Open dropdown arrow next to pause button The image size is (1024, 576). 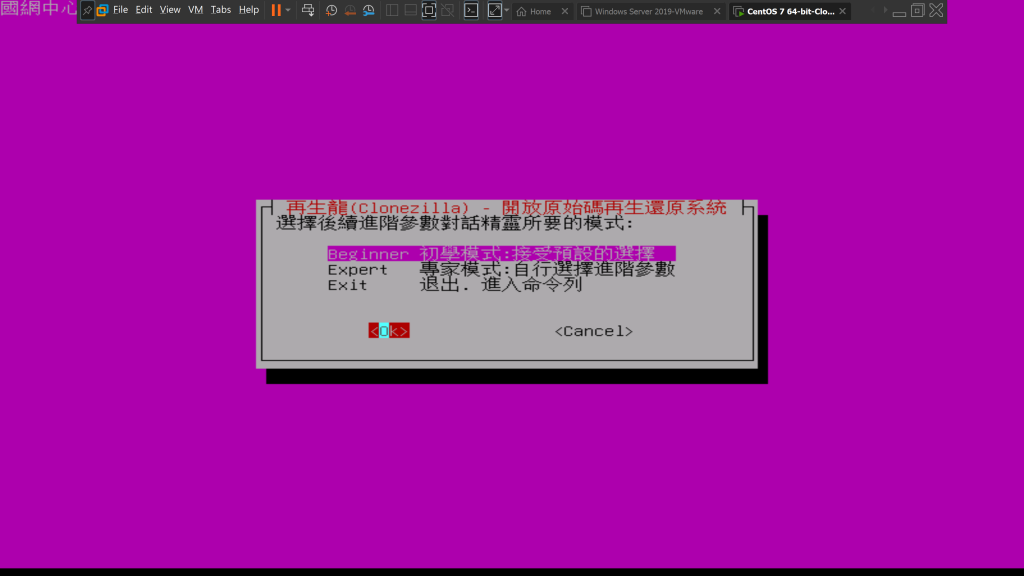point(289,10)
